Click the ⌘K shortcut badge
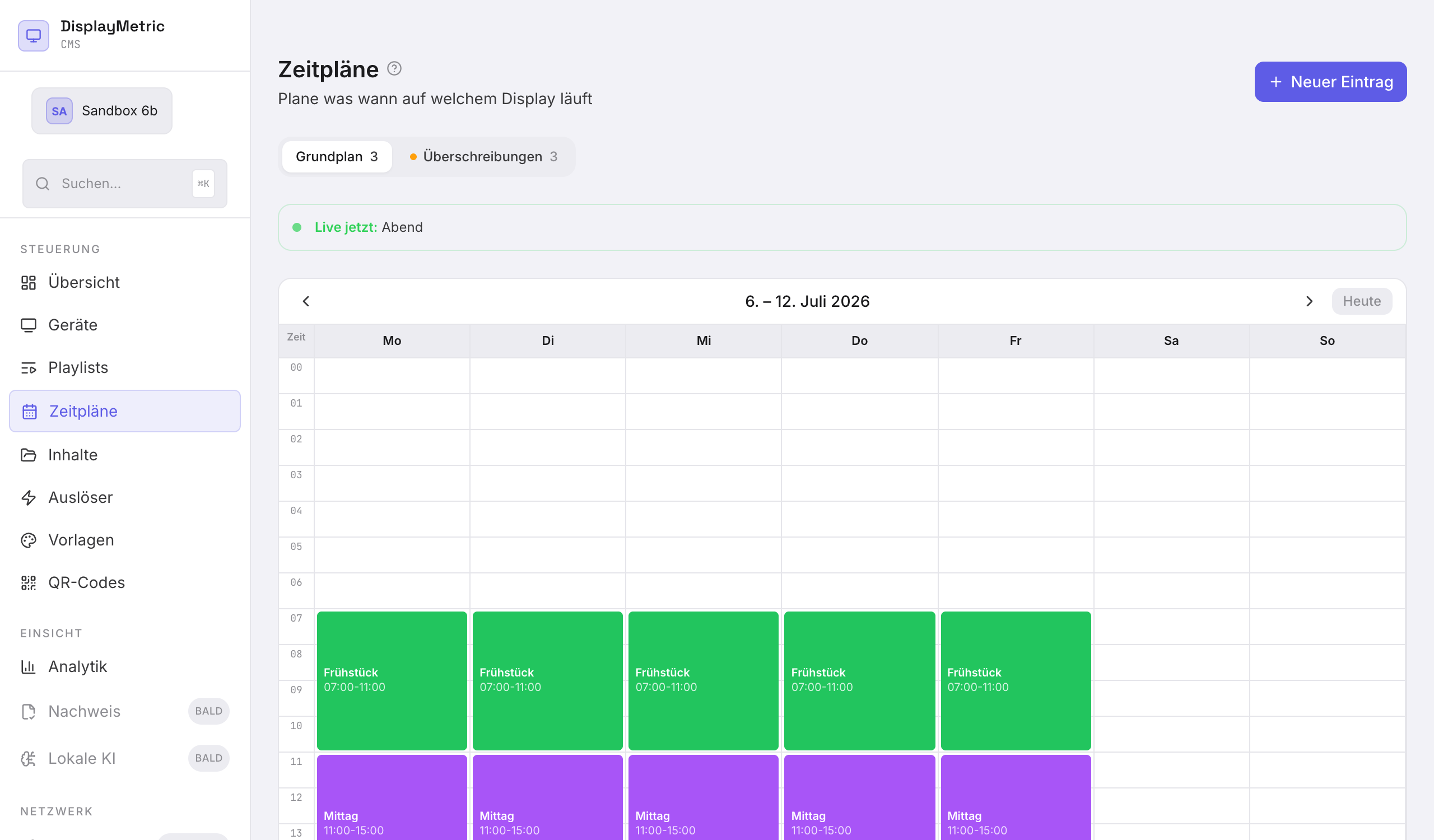1434x840 pixels. coord(203,184)
